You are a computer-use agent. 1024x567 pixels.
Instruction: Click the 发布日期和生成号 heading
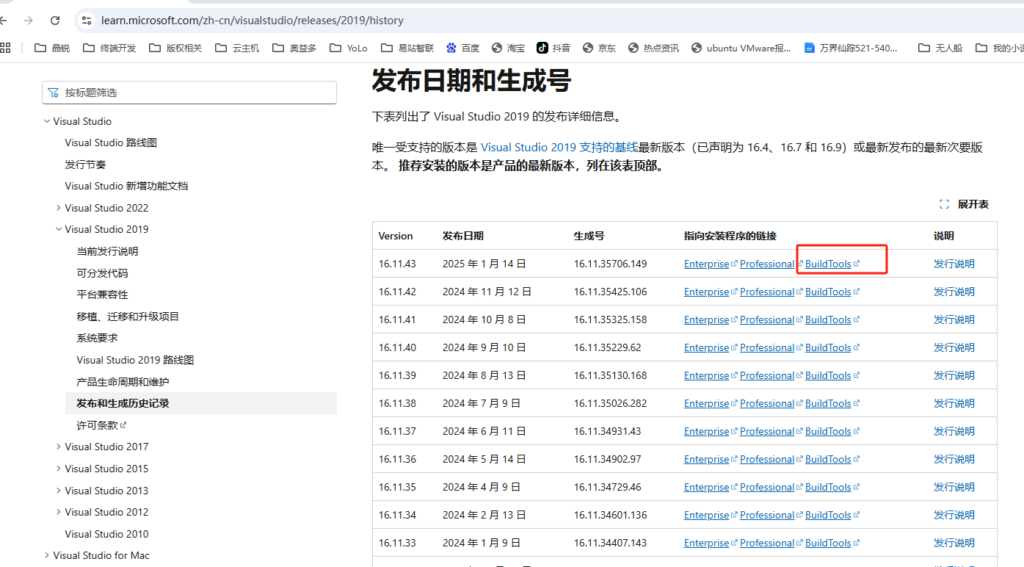(x=472, y=81)
